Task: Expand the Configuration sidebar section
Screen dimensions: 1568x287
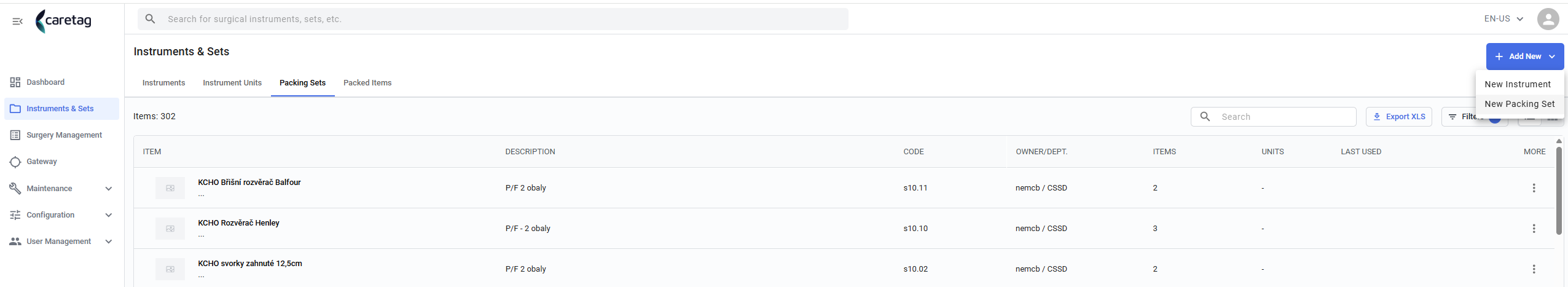Action: coord(109,215)
